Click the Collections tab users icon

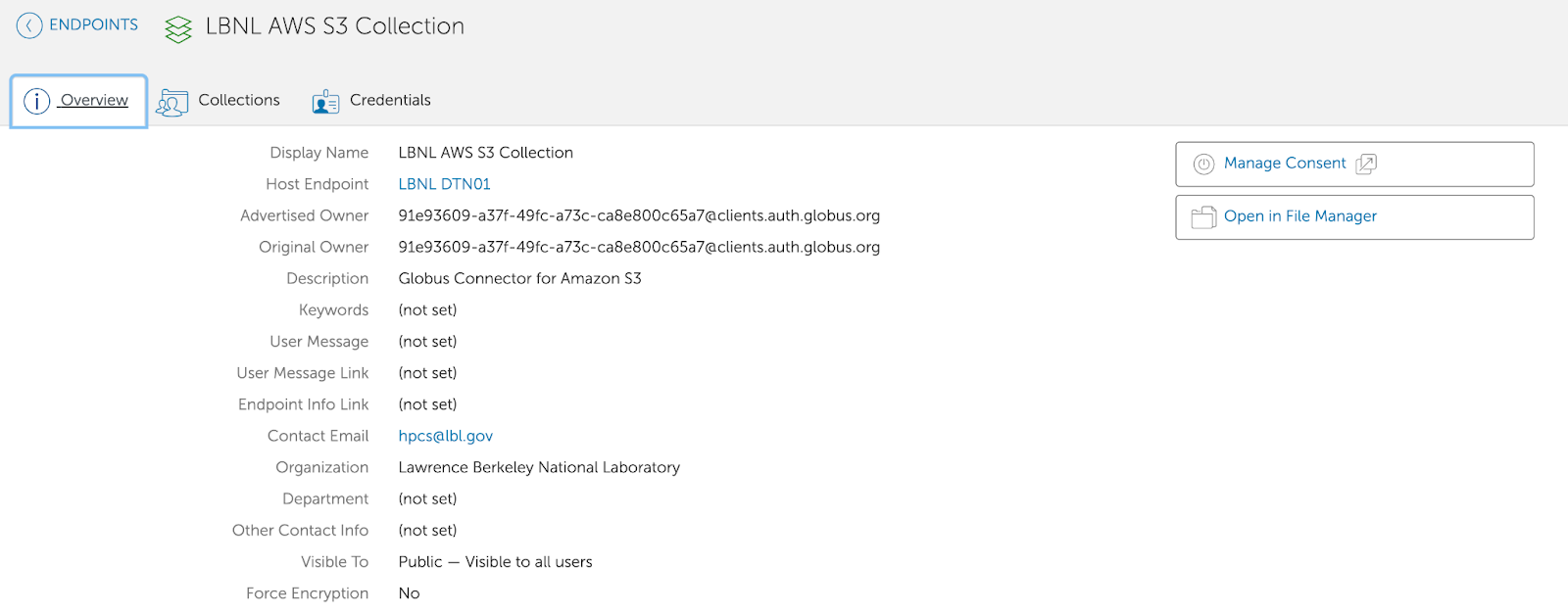tap(171, 102)
